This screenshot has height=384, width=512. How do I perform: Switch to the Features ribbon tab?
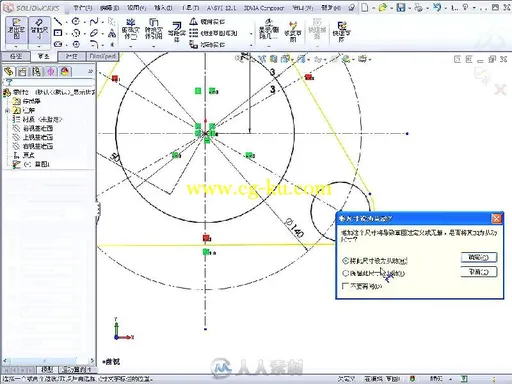[x=16, y=57]
